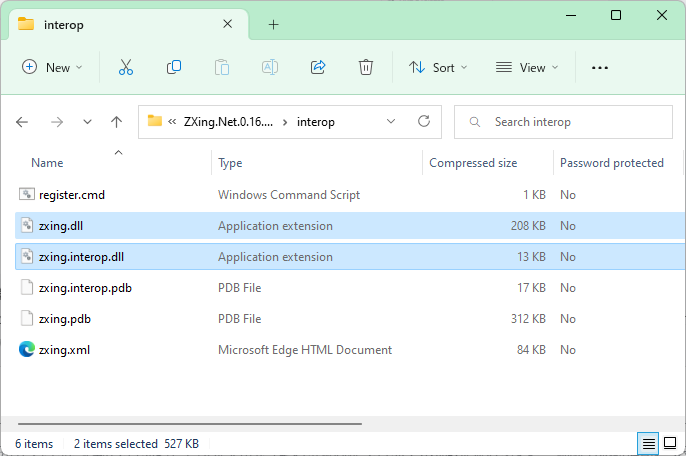686x456 pixels.
Task: Open the View dropdown menu
Action: click(x=527, y=67)
